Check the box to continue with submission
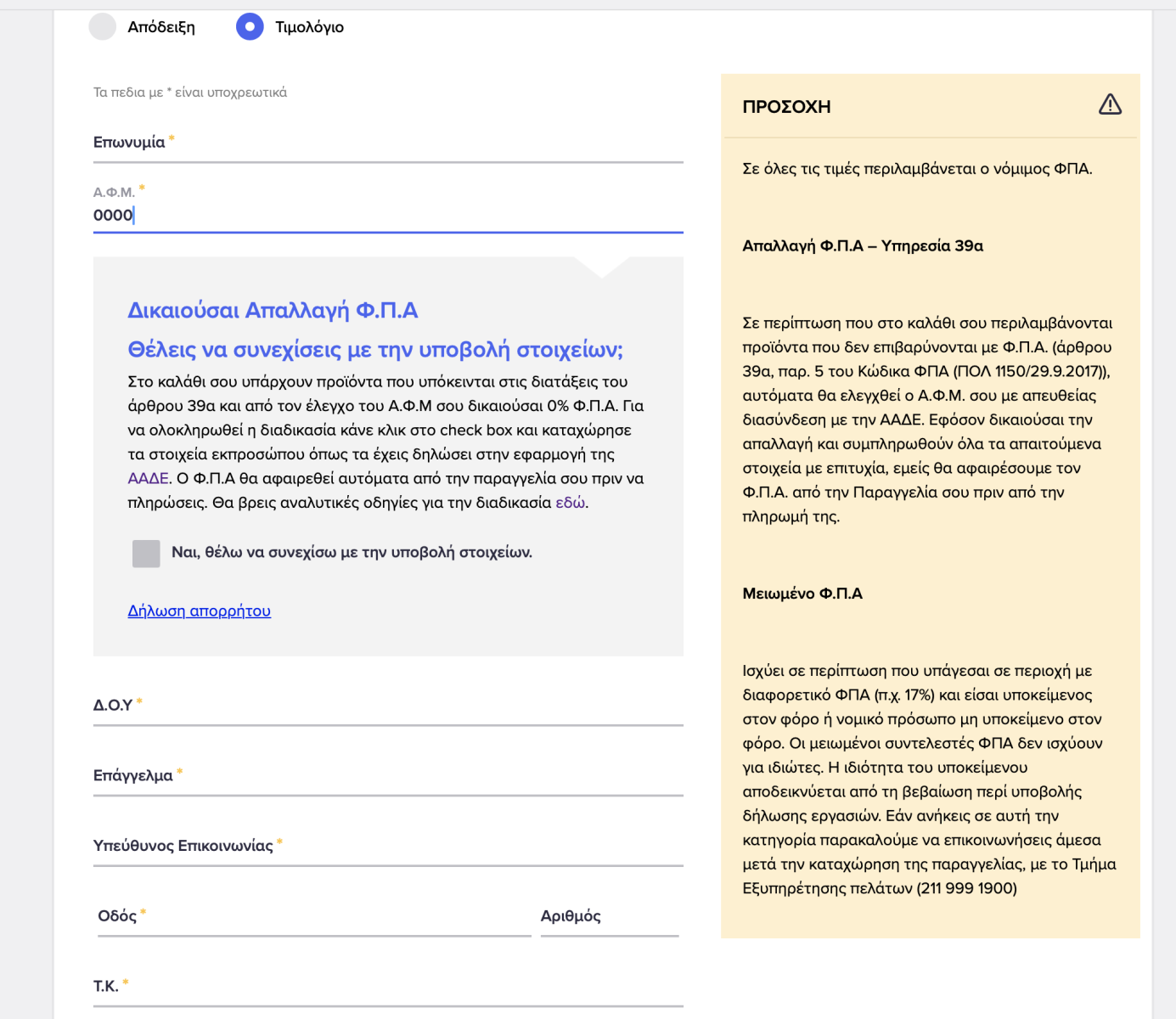 146,554
